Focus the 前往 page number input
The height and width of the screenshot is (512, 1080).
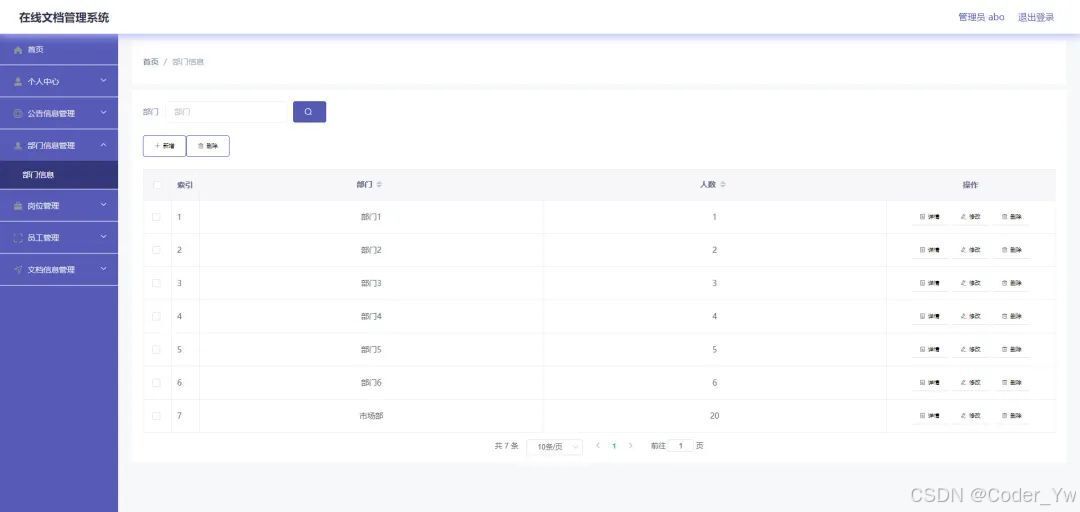pos(681,446)
